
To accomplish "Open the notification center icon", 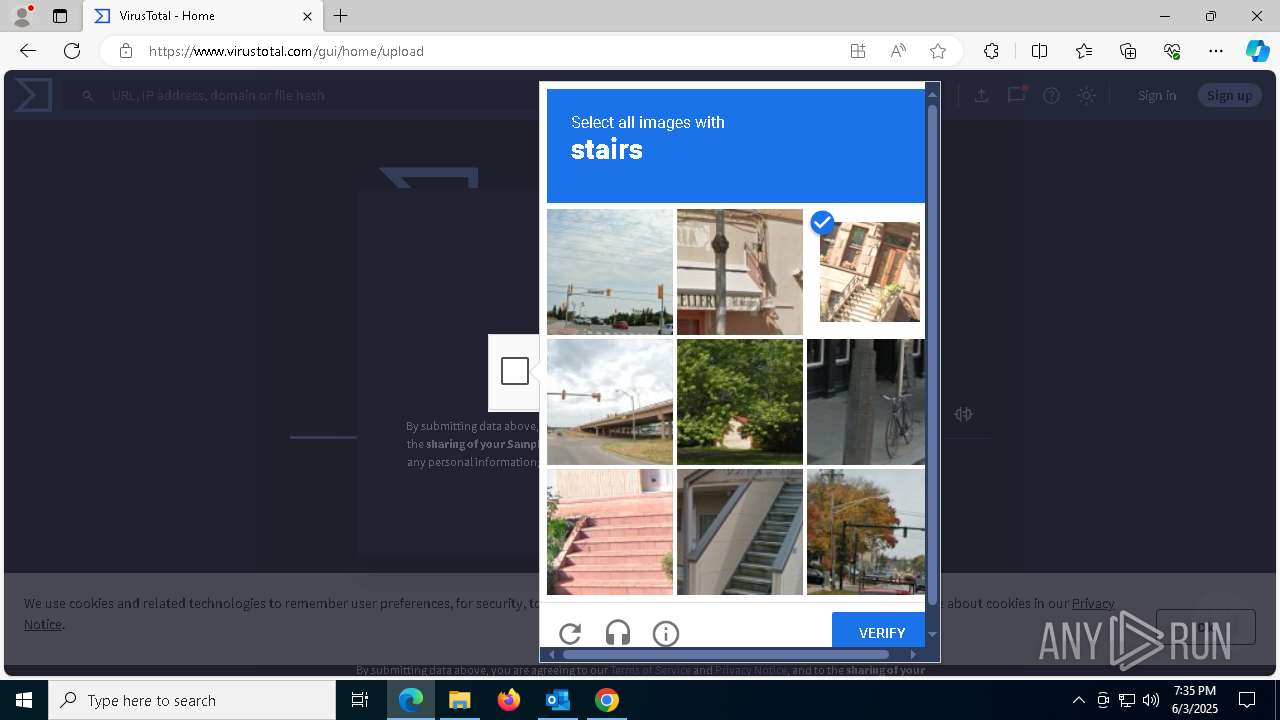I will 1247,700.
